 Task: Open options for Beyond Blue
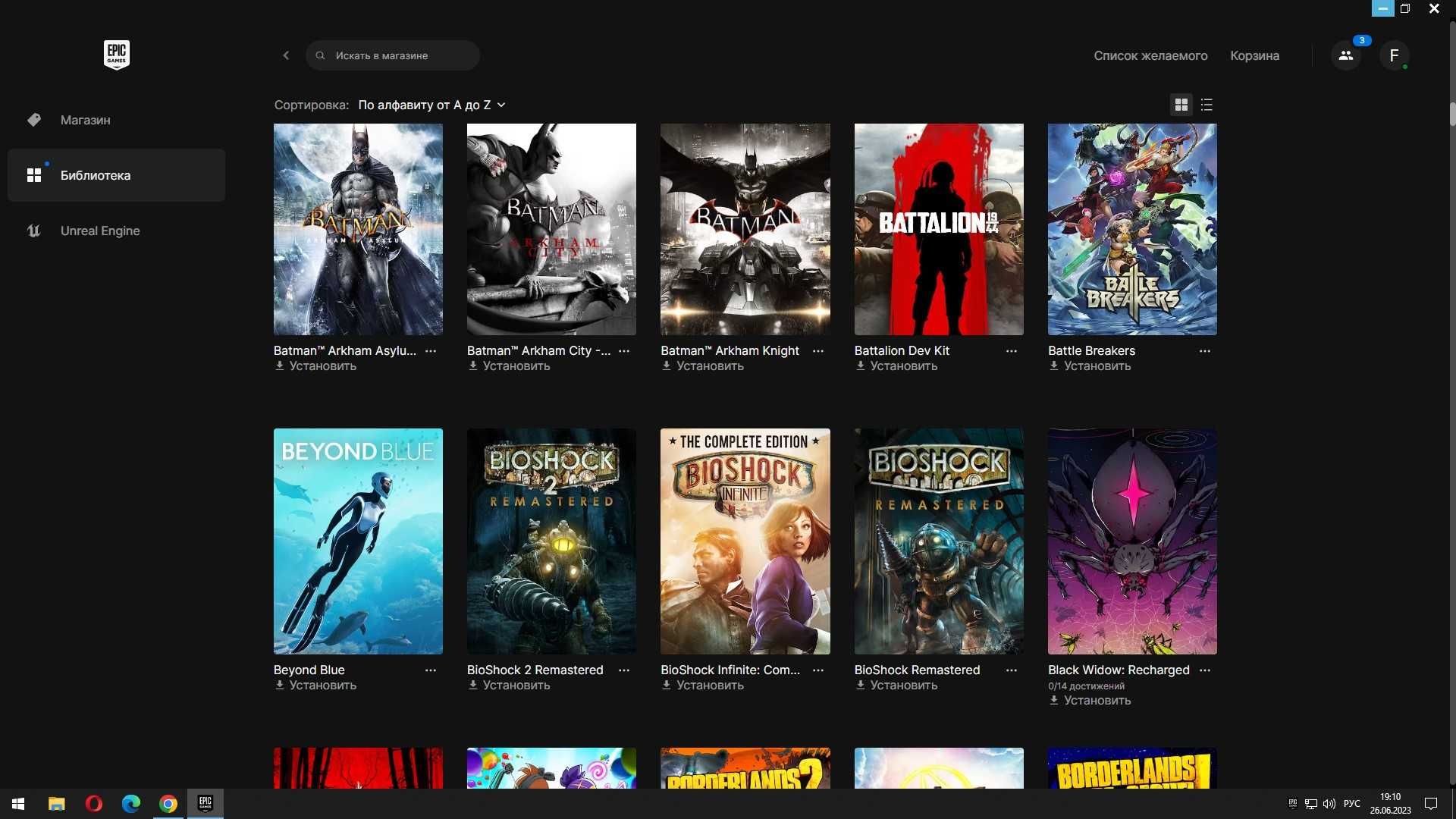pyautogui.click(x=431, y=670)
